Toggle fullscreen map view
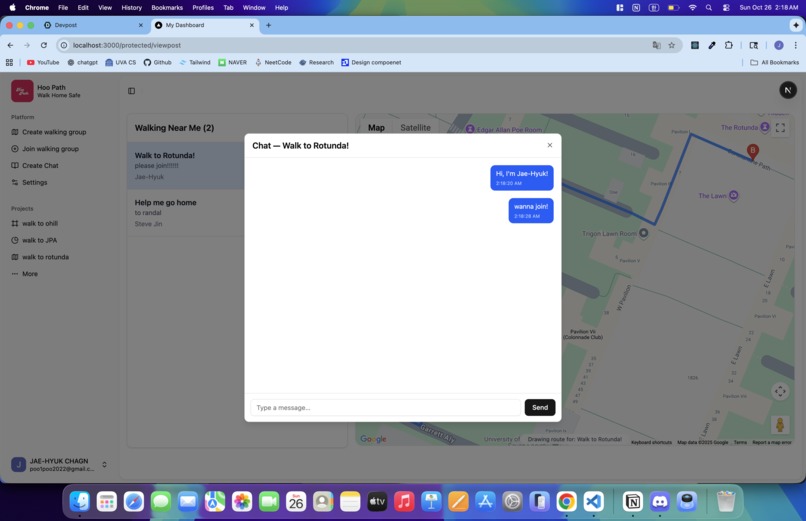The height and width of the screenshot is (521, 806). (780, 128)
